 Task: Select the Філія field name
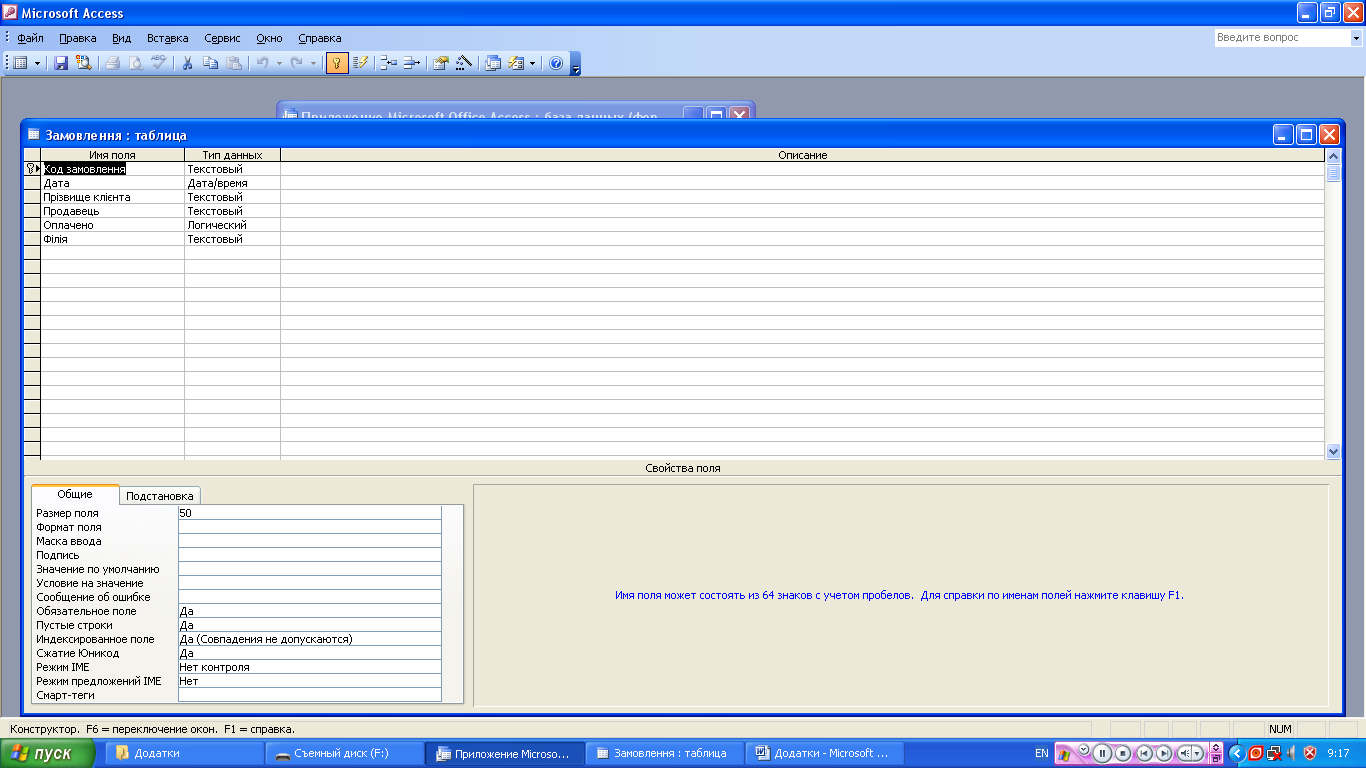112,240
